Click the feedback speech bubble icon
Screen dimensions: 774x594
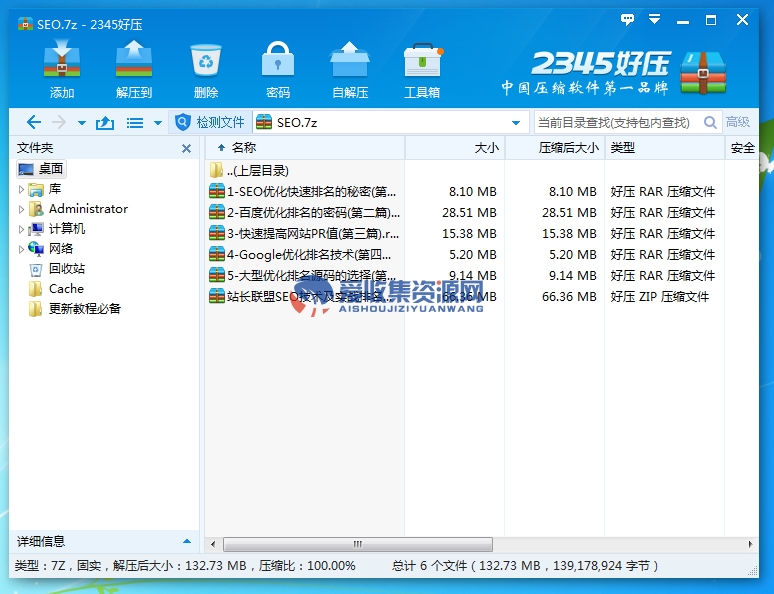(x=627, y=20)
